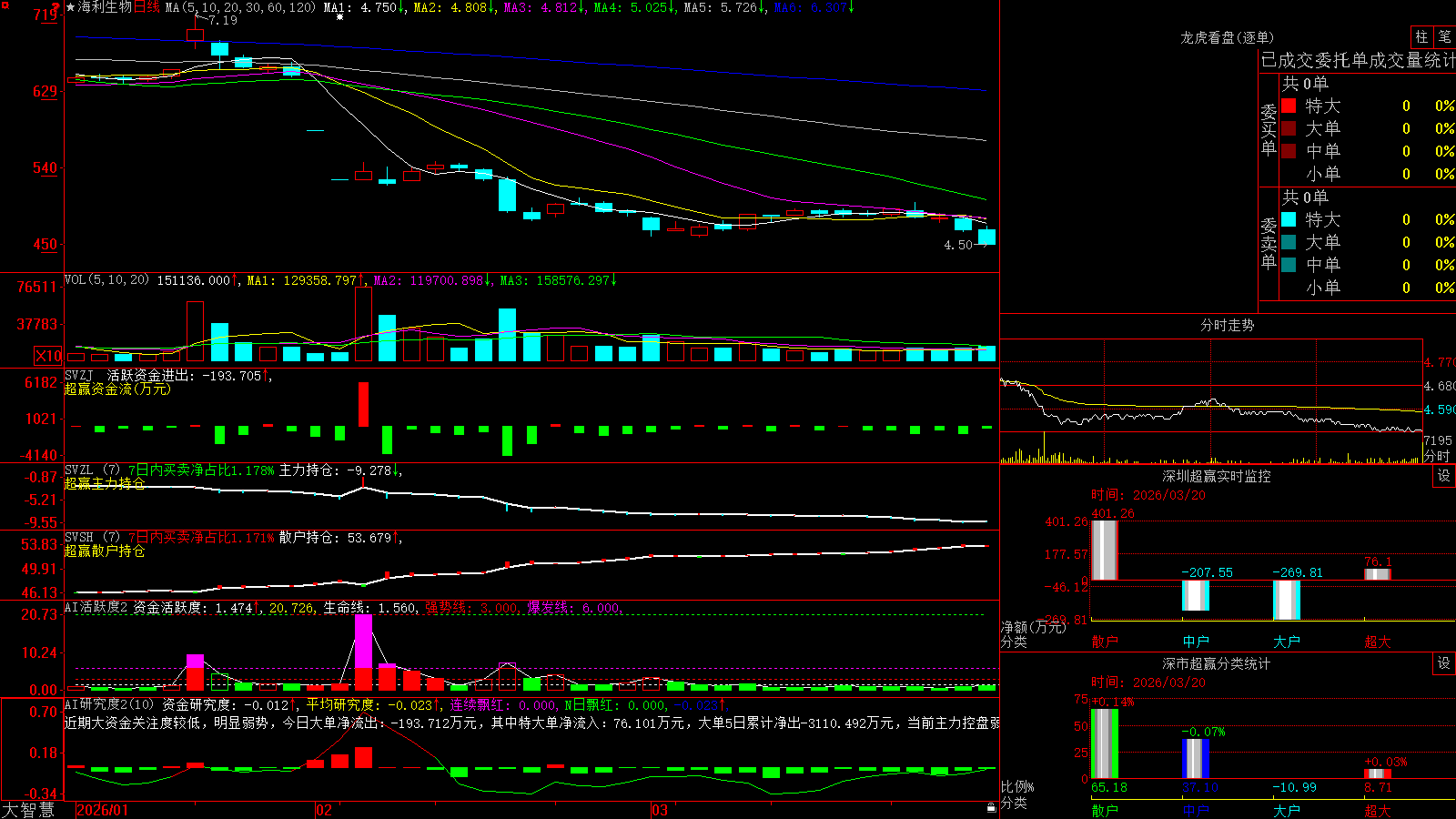1456x819 pixels.
Task: Click the dark red 大单 buy-order swatch
Action: [x=1289, y=128]
